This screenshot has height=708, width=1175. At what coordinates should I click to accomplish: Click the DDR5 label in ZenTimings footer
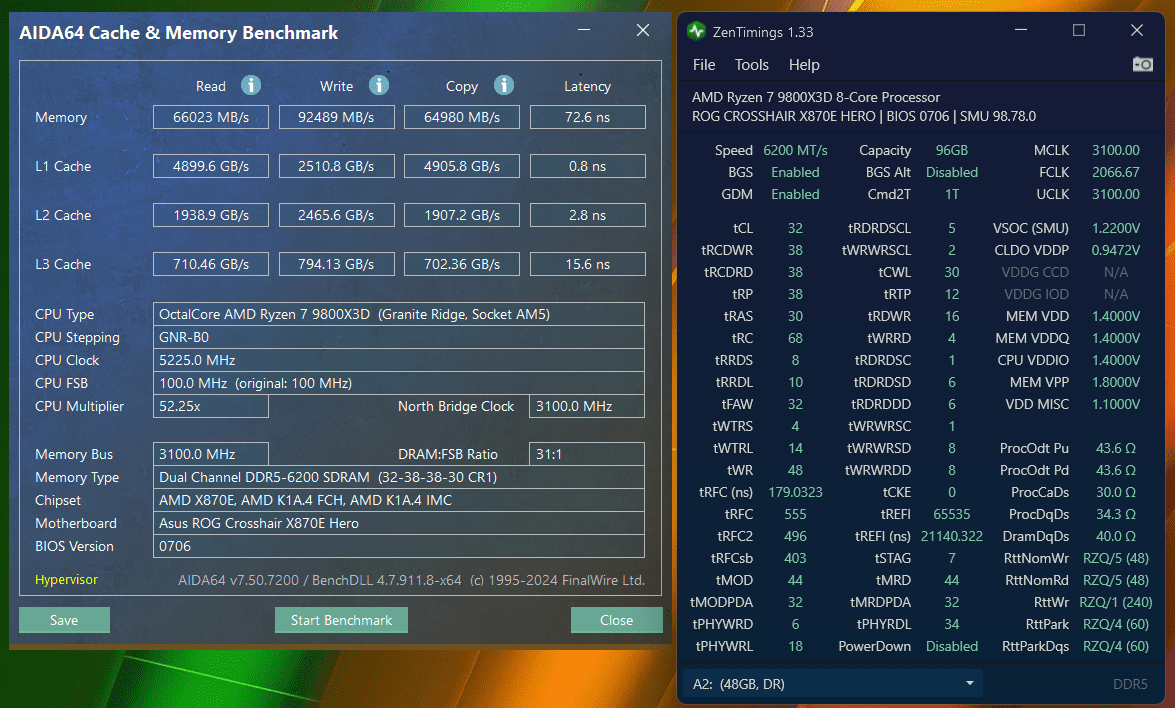pyautogui.click(x=1130, y=684)
